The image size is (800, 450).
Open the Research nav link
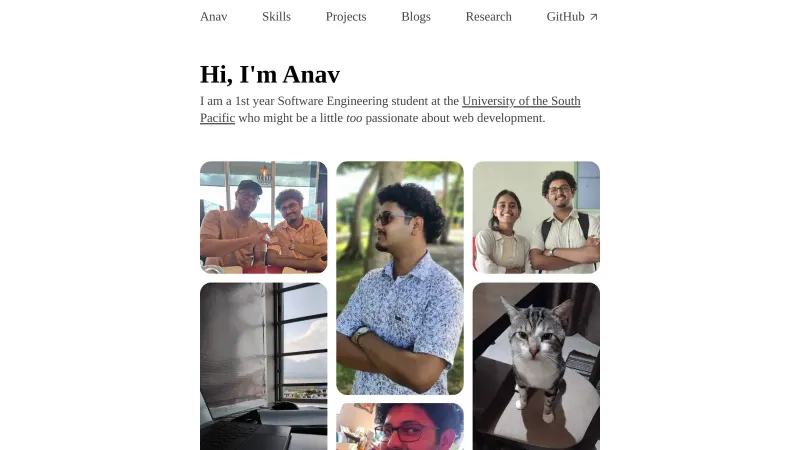coord(488,16)
